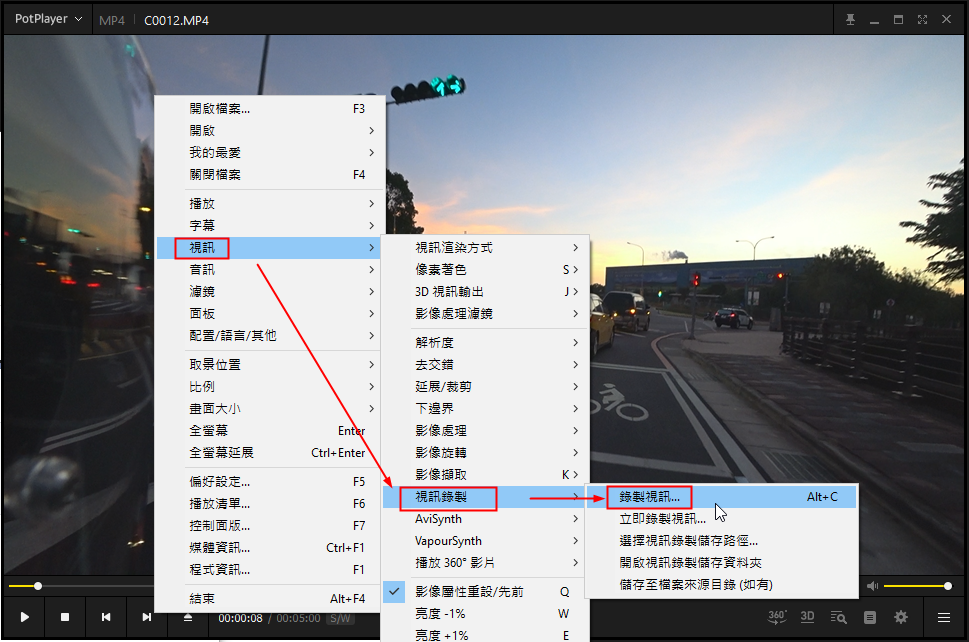Open 視訊錄製 submenu
969x642 pixels.
pos(485,497)
